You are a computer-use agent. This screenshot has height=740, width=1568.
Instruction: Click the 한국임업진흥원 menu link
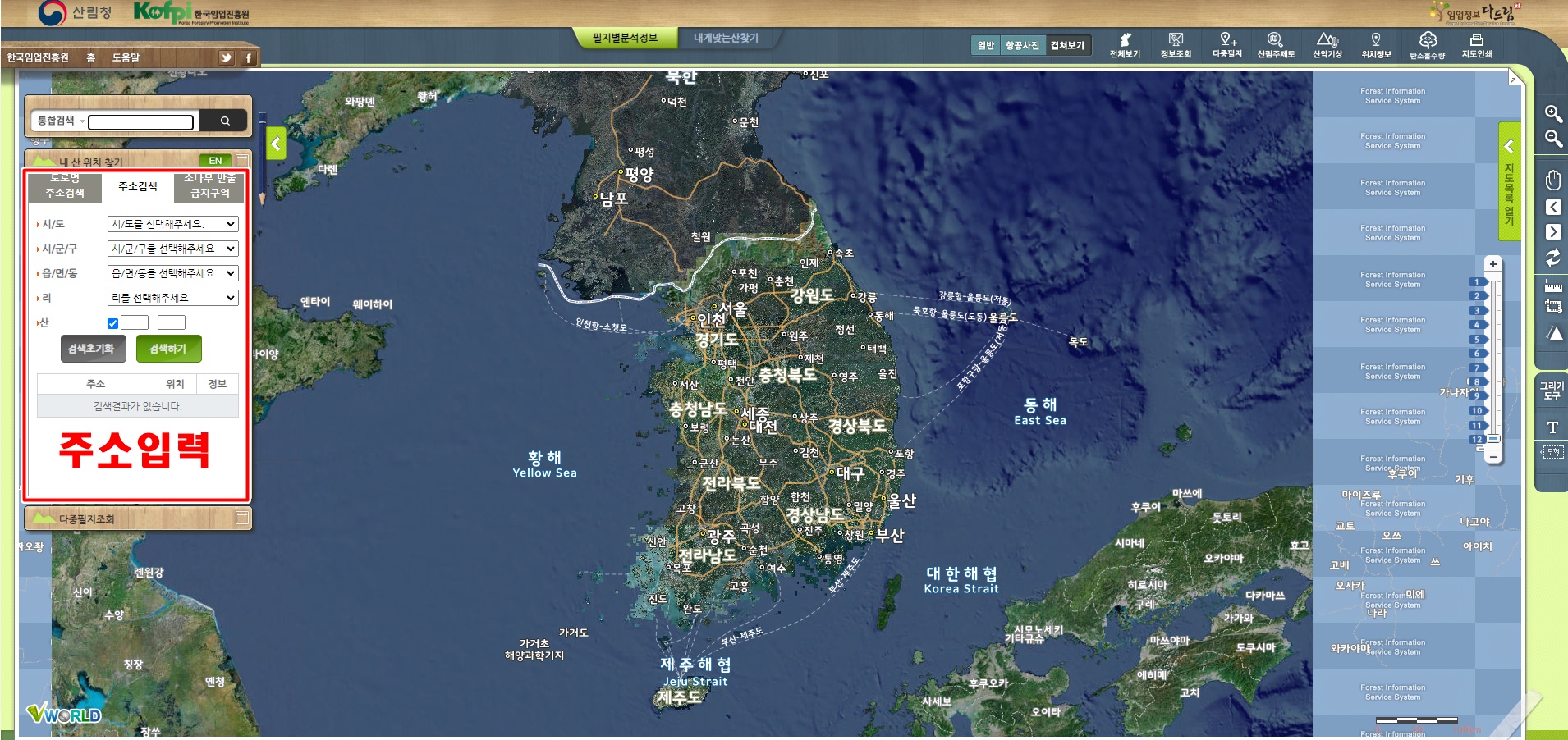tap(38, 57)
